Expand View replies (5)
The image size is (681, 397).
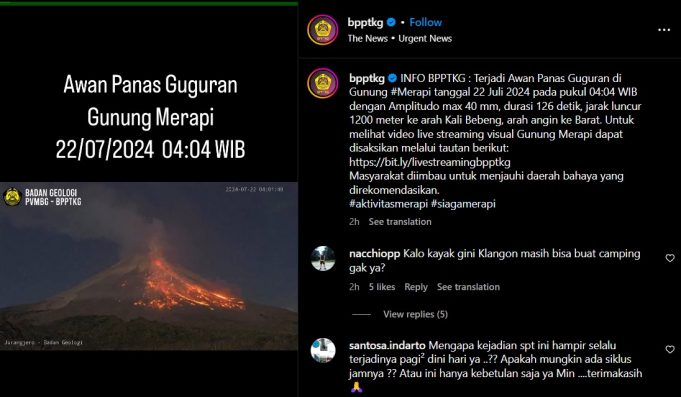point(415,314)
